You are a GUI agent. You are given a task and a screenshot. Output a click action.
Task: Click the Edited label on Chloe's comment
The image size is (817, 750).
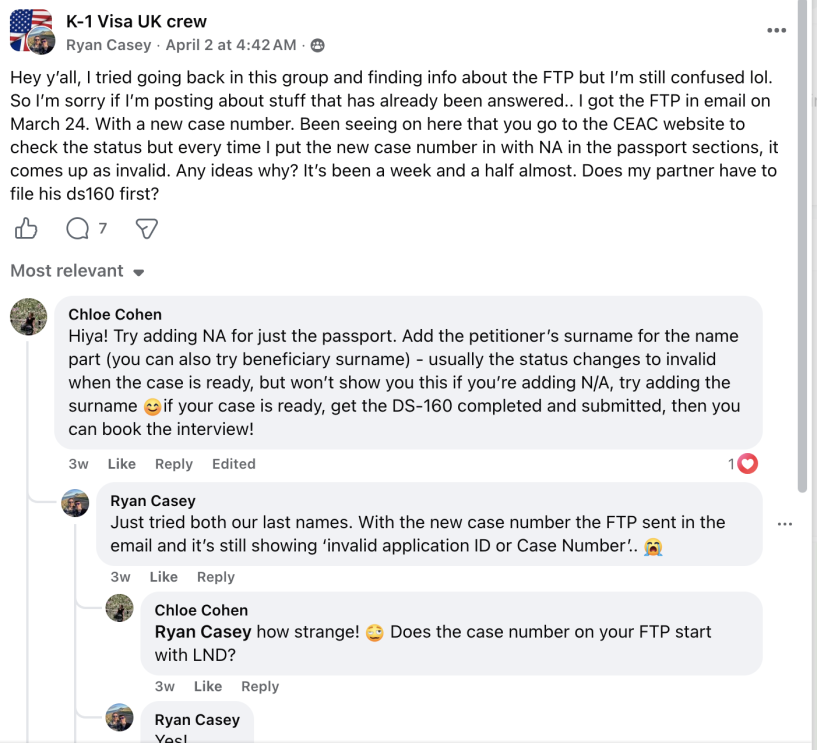[x=234, y=463]
